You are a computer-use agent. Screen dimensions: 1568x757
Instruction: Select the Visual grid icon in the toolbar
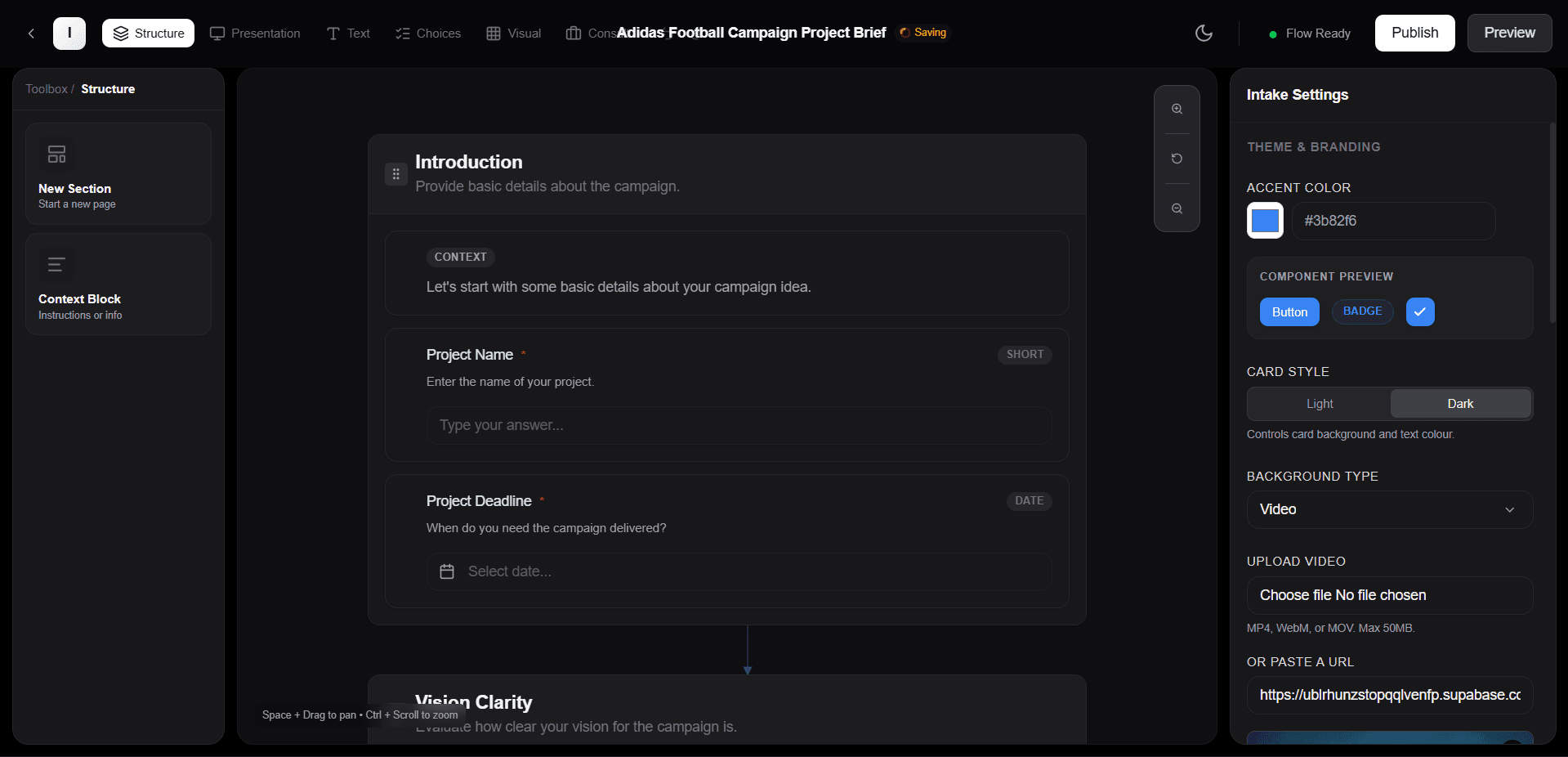click(493, 33)
